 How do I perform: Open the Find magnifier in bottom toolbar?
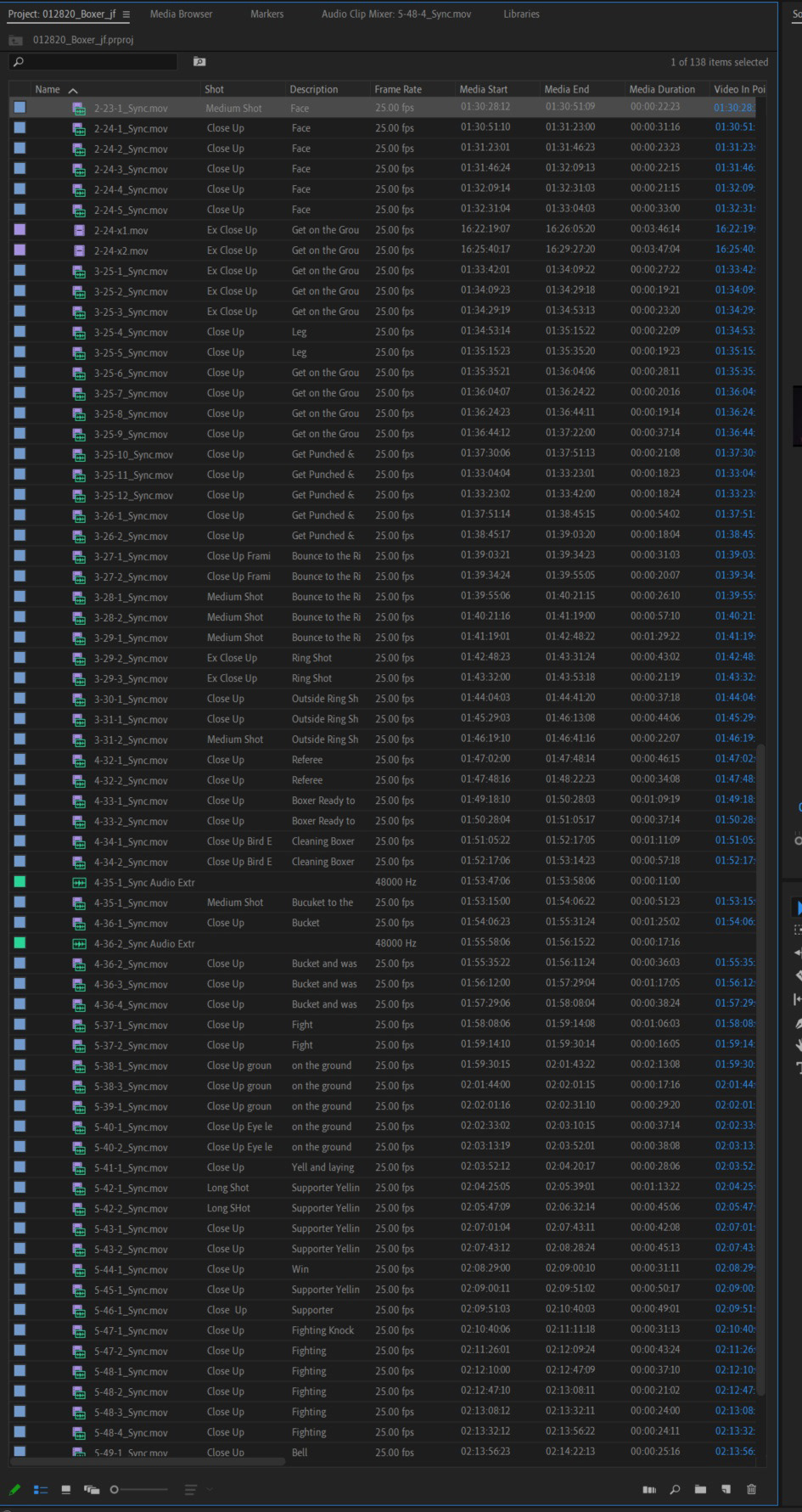click(x=675, y=1489)
